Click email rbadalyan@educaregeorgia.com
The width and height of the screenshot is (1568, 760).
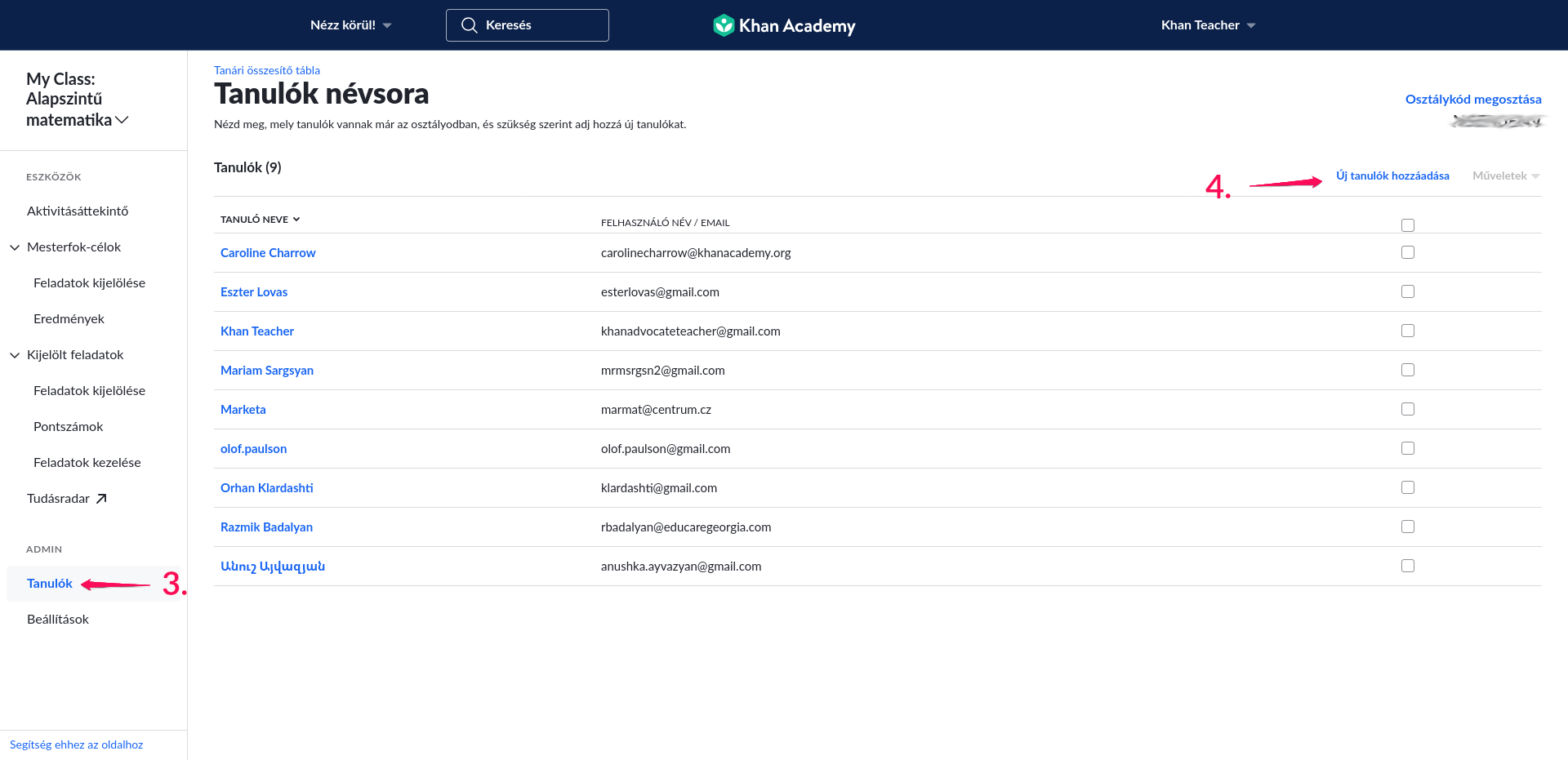point(686,527)
